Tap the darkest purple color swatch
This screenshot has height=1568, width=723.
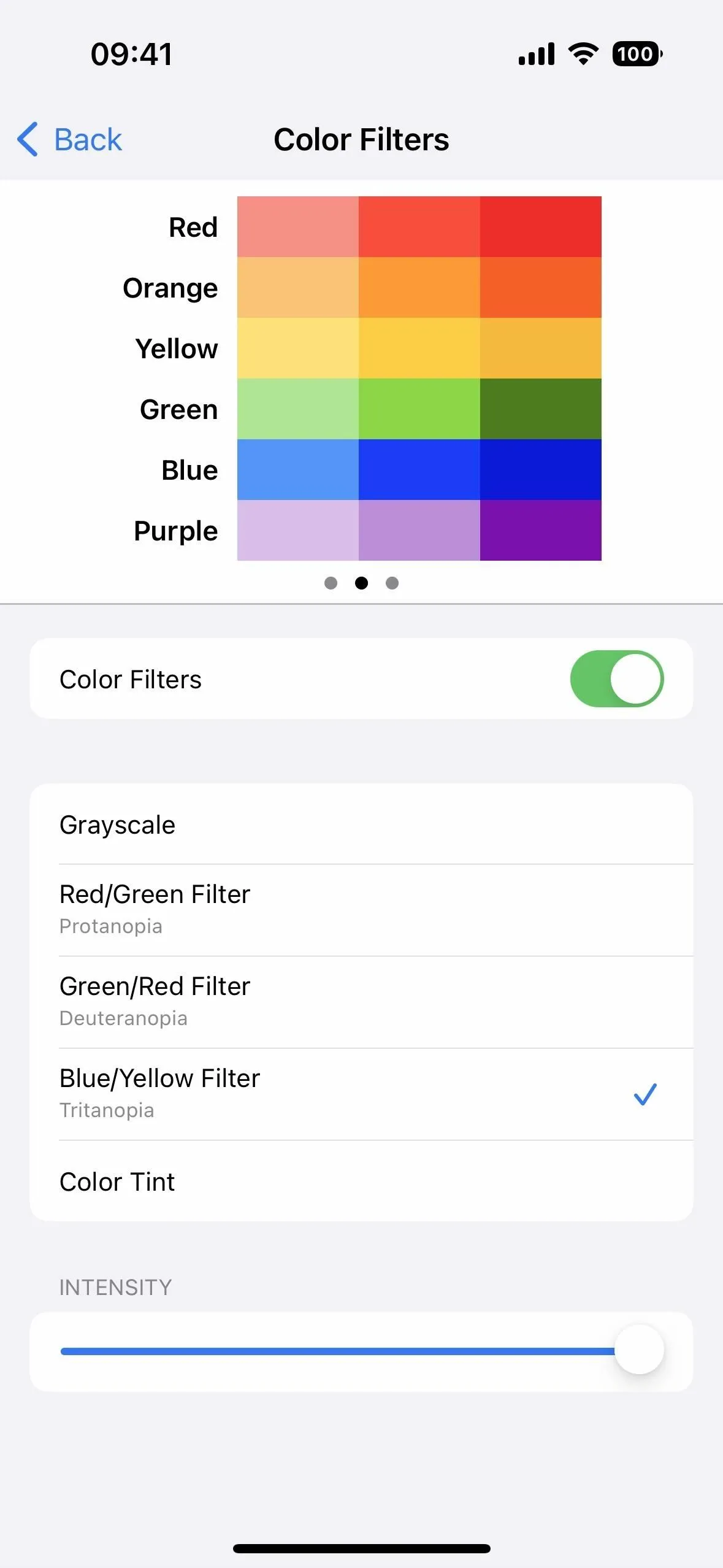(x=540, y=530)
